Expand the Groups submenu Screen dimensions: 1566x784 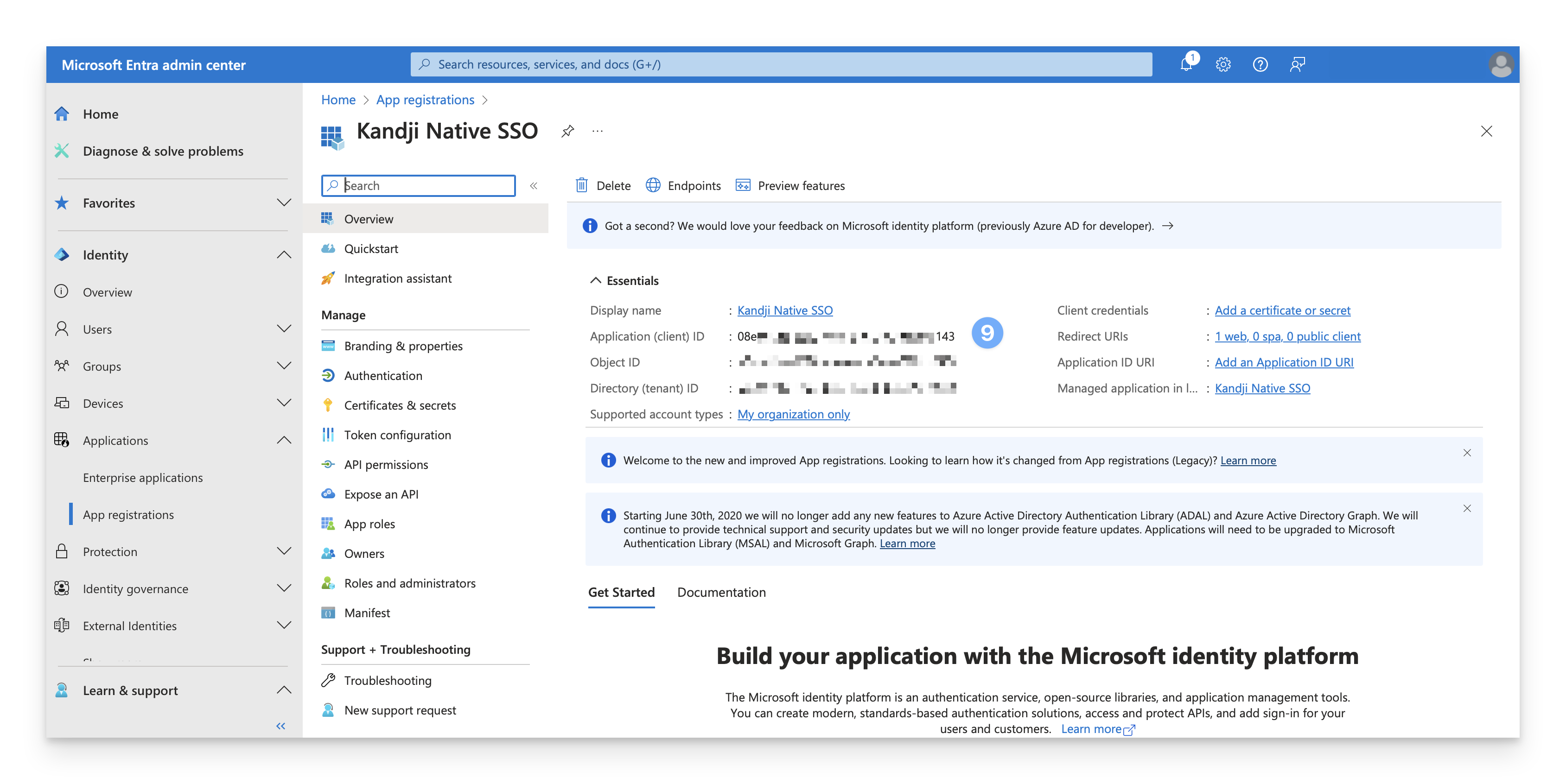(x=283, y=366)
